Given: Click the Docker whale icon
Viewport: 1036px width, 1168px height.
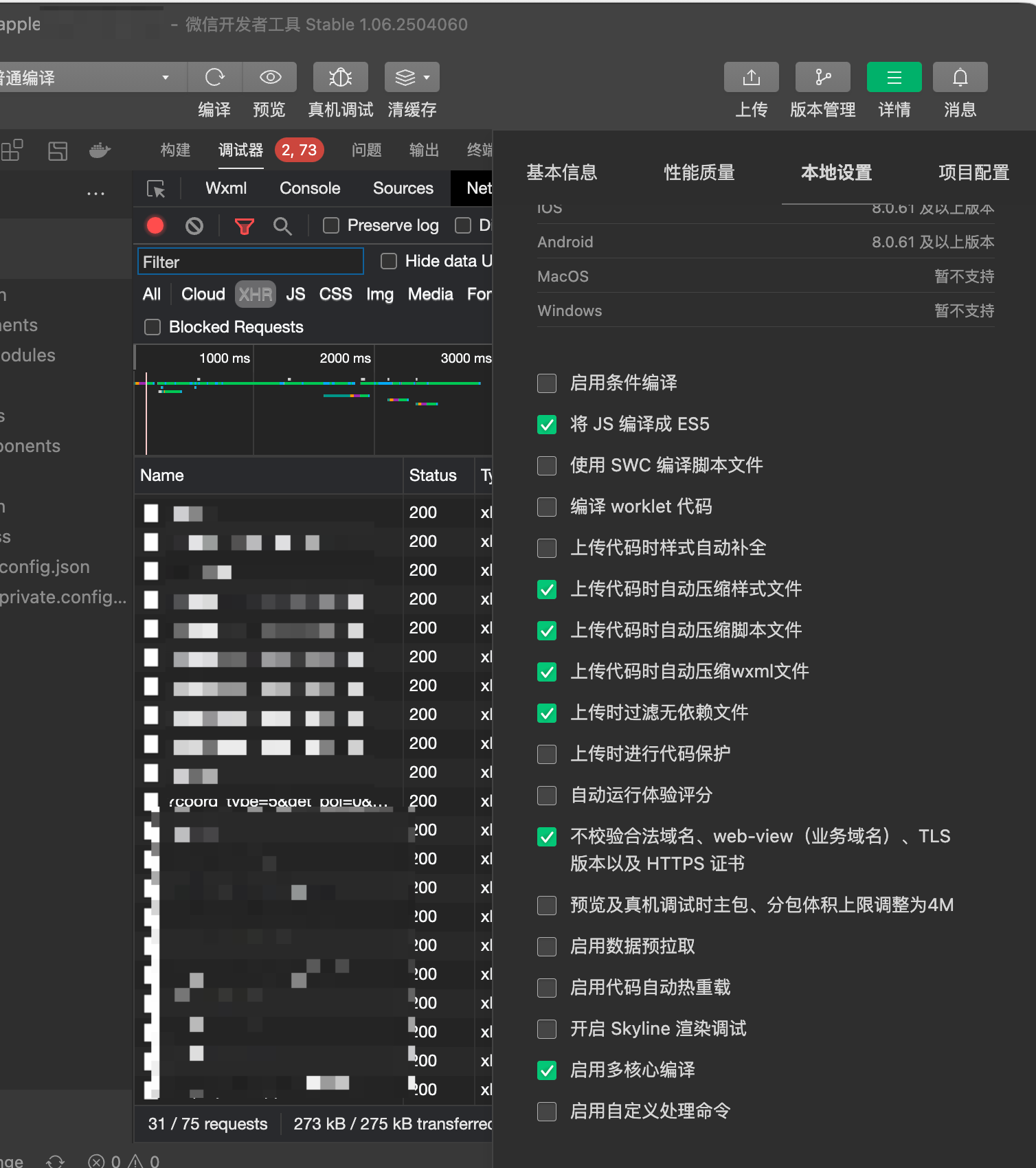Looking at the screenshot, I should pos(100,150).
